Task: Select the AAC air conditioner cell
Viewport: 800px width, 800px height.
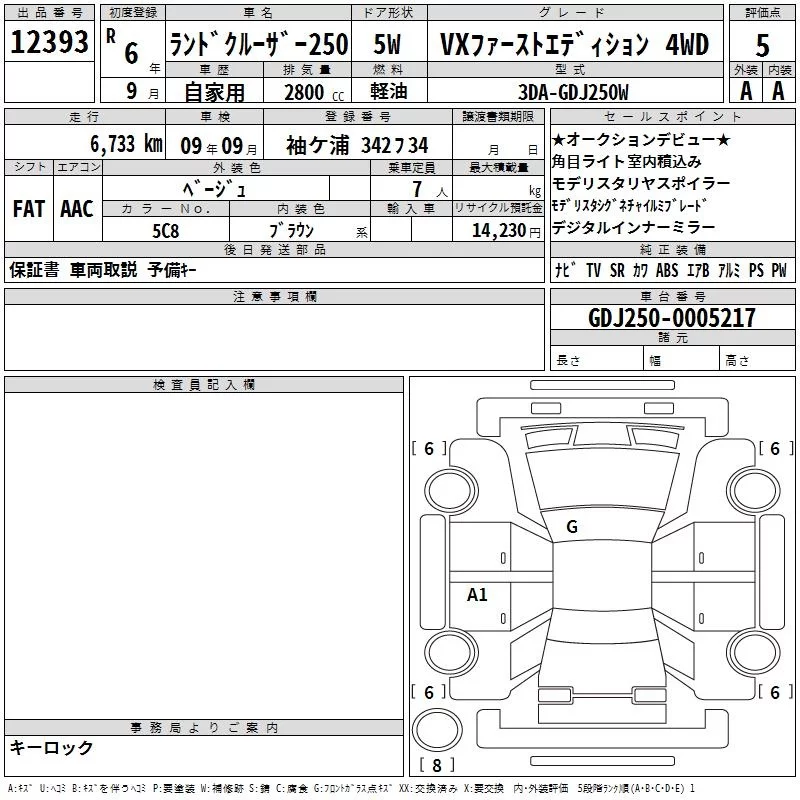Action: pos(77,208)
